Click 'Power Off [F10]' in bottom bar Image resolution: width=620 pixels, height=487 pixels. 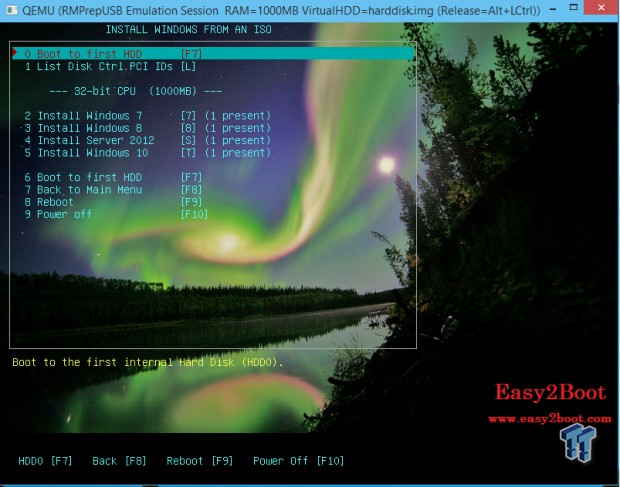(299, 461)
